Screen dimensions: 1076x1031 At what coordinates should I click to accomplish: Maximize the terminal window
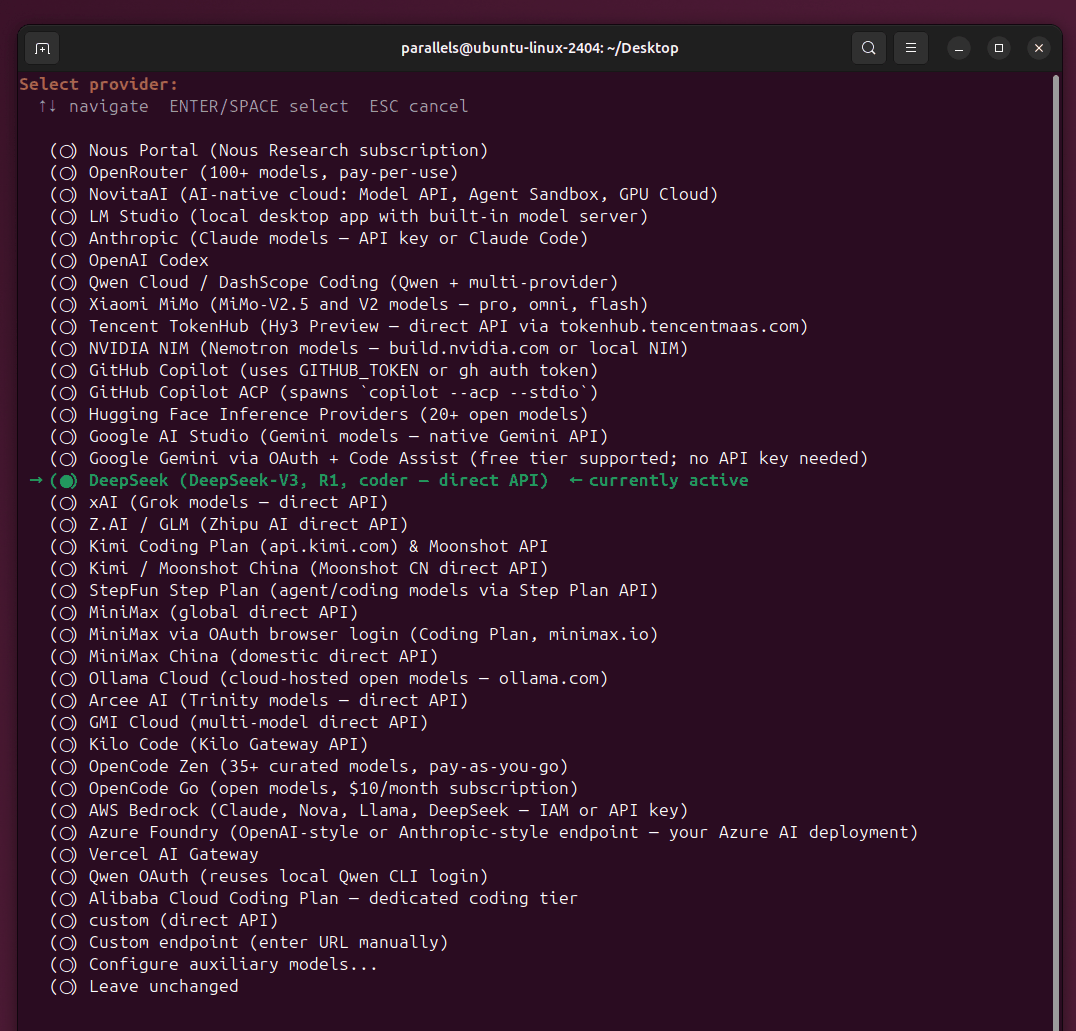pos(998,48)
